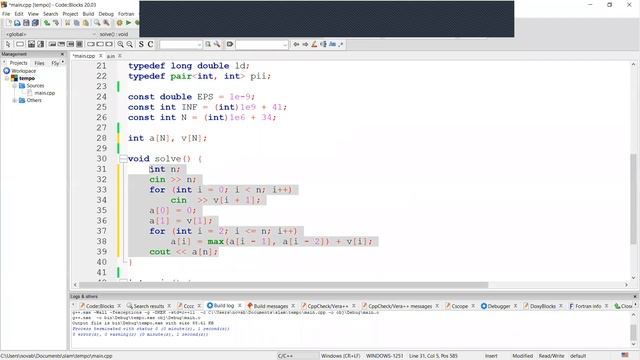640x360 pixels.
Task: Open the solve() function dropdown
Action: tap(119, 34)
